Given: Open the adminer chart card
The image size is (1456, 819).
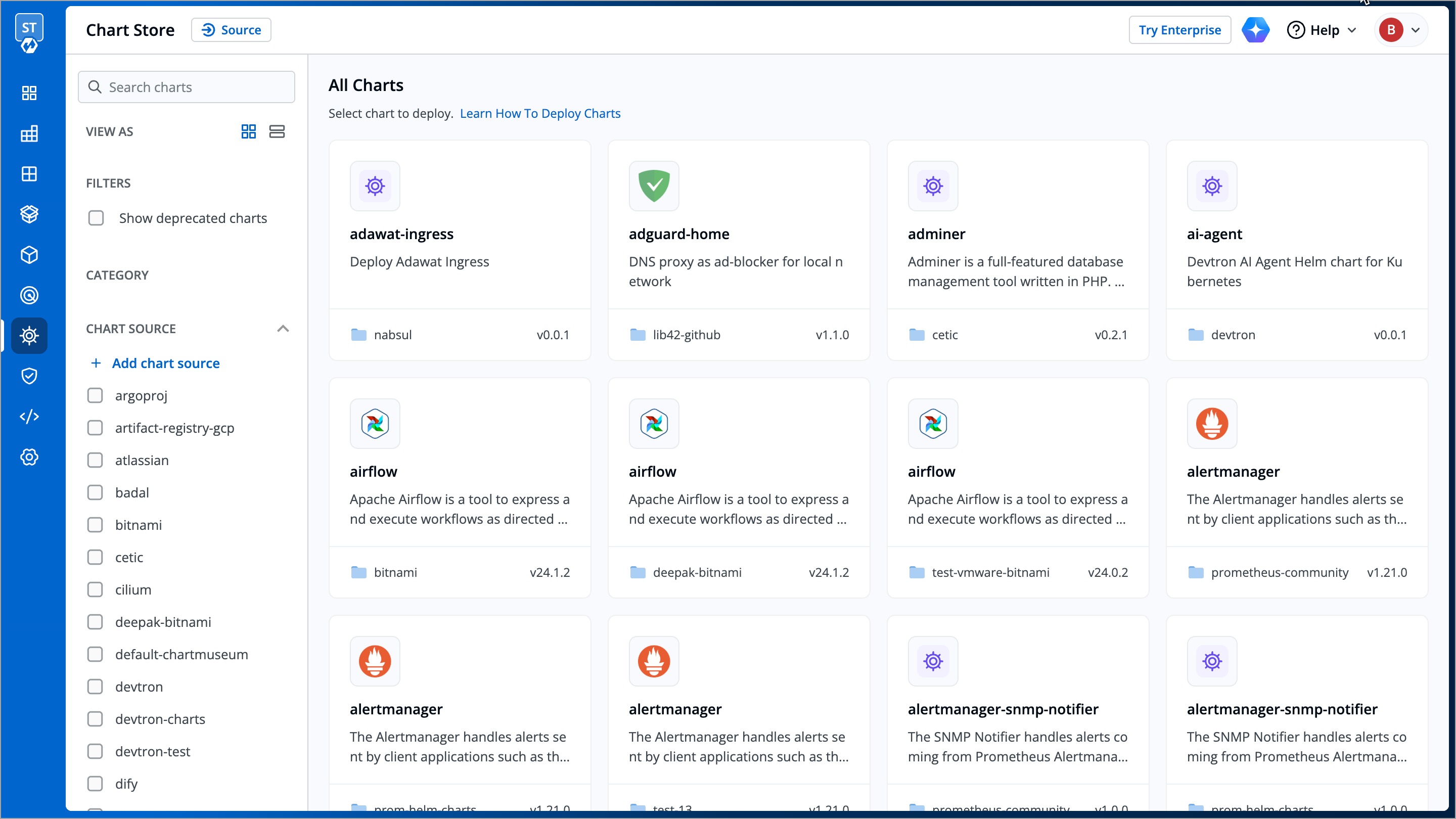Looking at the screenshot, I should 1017,250.
